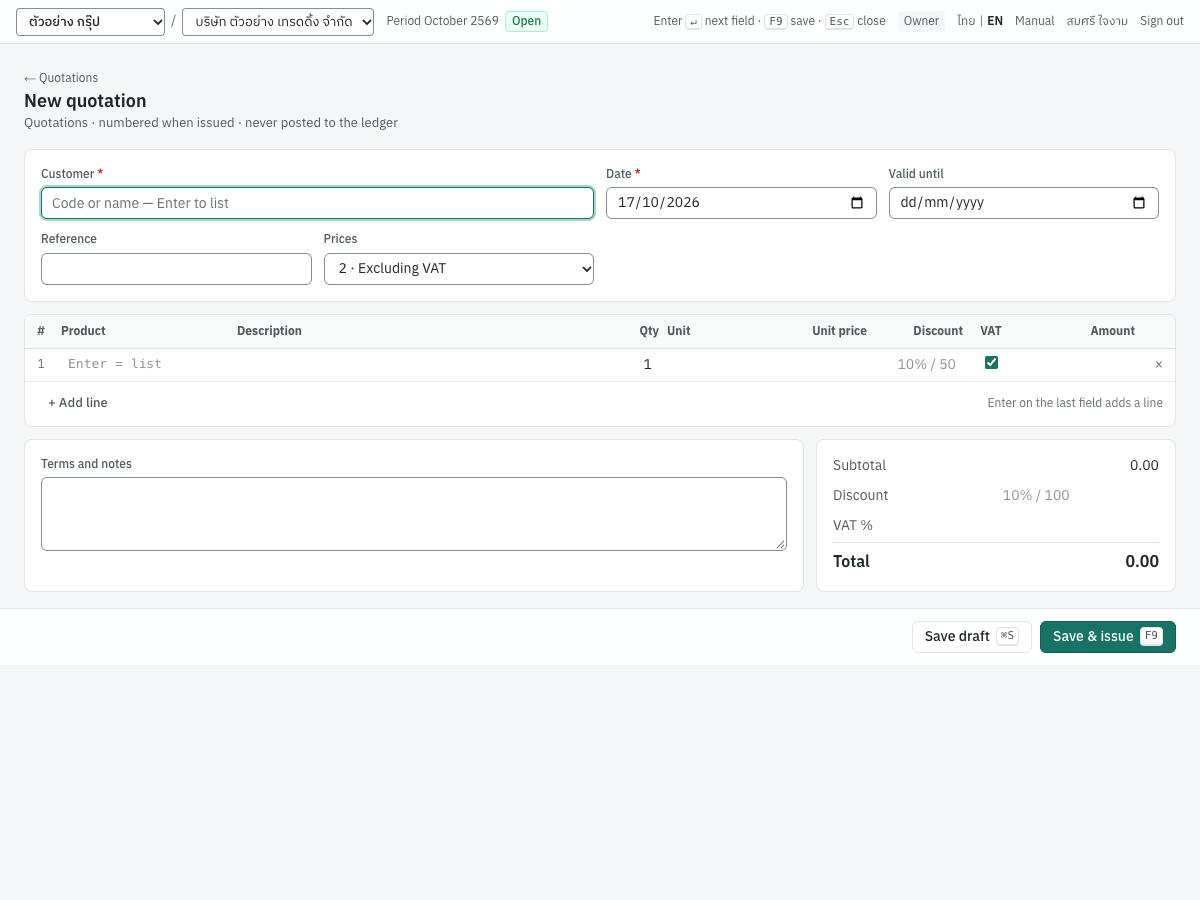Open the company selector dropdown
Viewport: 1200px width, 900px height.
(278, 21)
